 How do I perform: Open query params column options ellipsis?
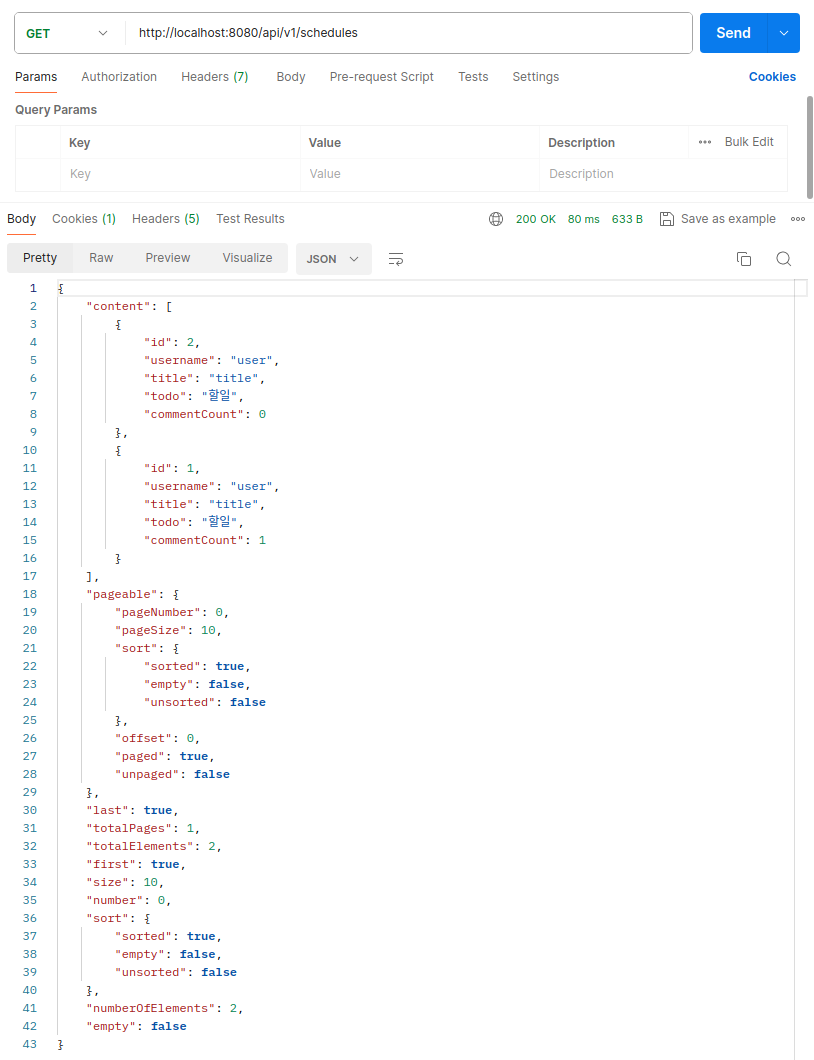click(704, 142)
